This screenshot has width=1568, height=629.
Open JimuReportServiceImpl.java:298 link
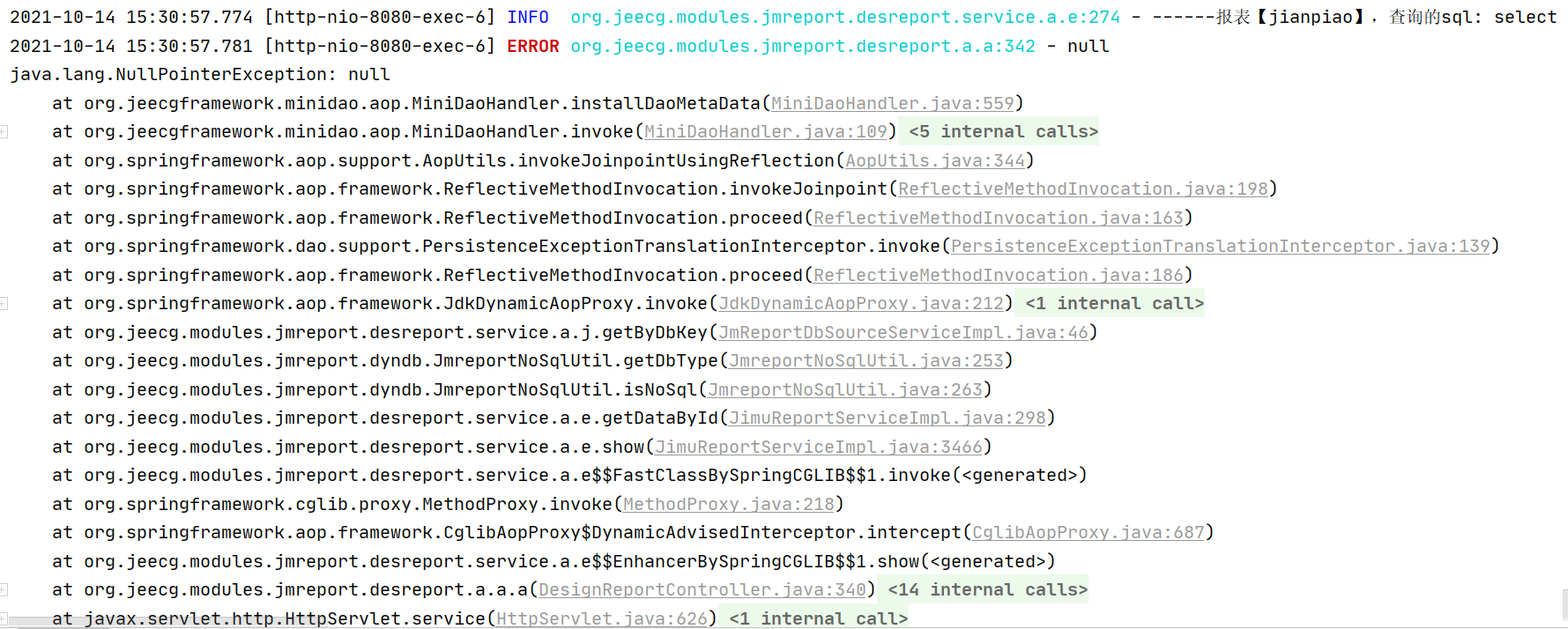pyautogui.click(x=888, y=418)
